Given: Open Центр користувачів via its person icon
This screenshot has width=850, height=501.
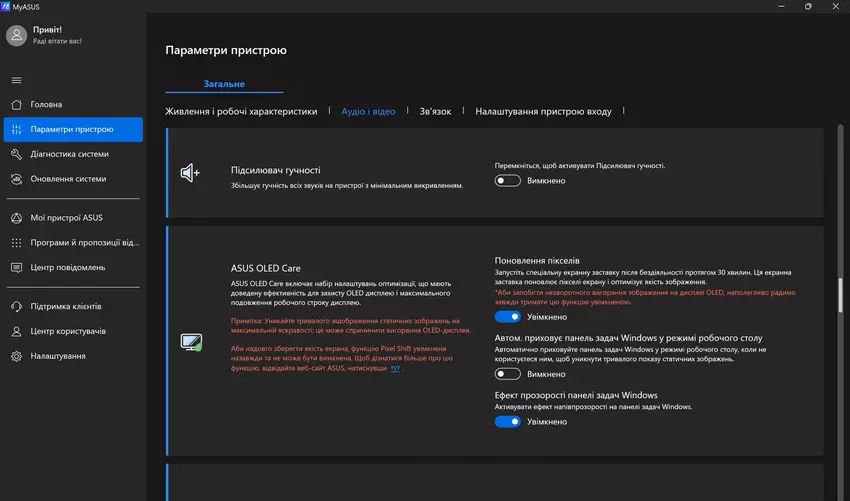Looking at the screenshot, I should pos(16,331).
